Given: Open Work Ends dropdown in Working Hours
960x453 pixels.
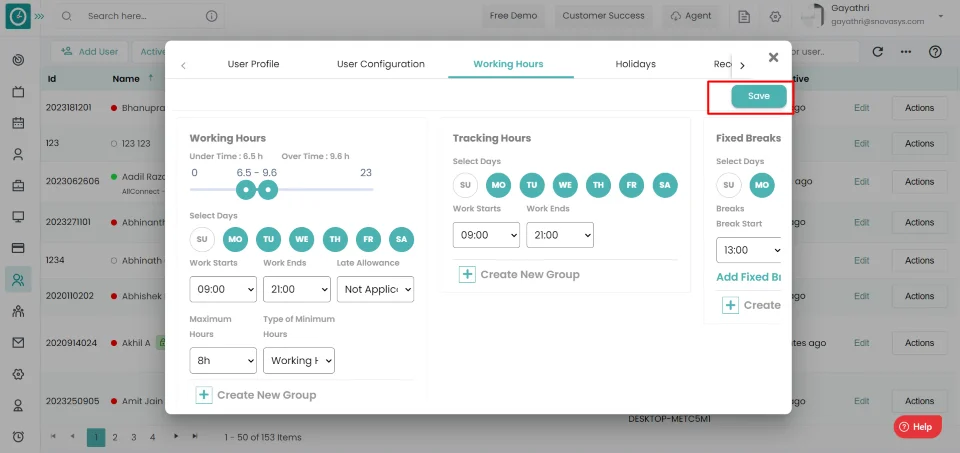Looking at the screenshot, I should click(x=297, y=289).
